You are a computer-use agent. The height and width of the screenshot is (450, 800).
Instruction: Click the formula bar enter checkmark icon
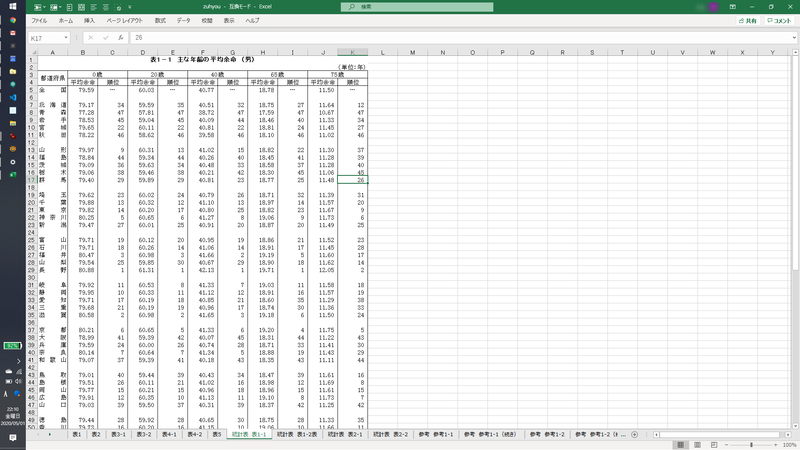click(x=107, y=38)
